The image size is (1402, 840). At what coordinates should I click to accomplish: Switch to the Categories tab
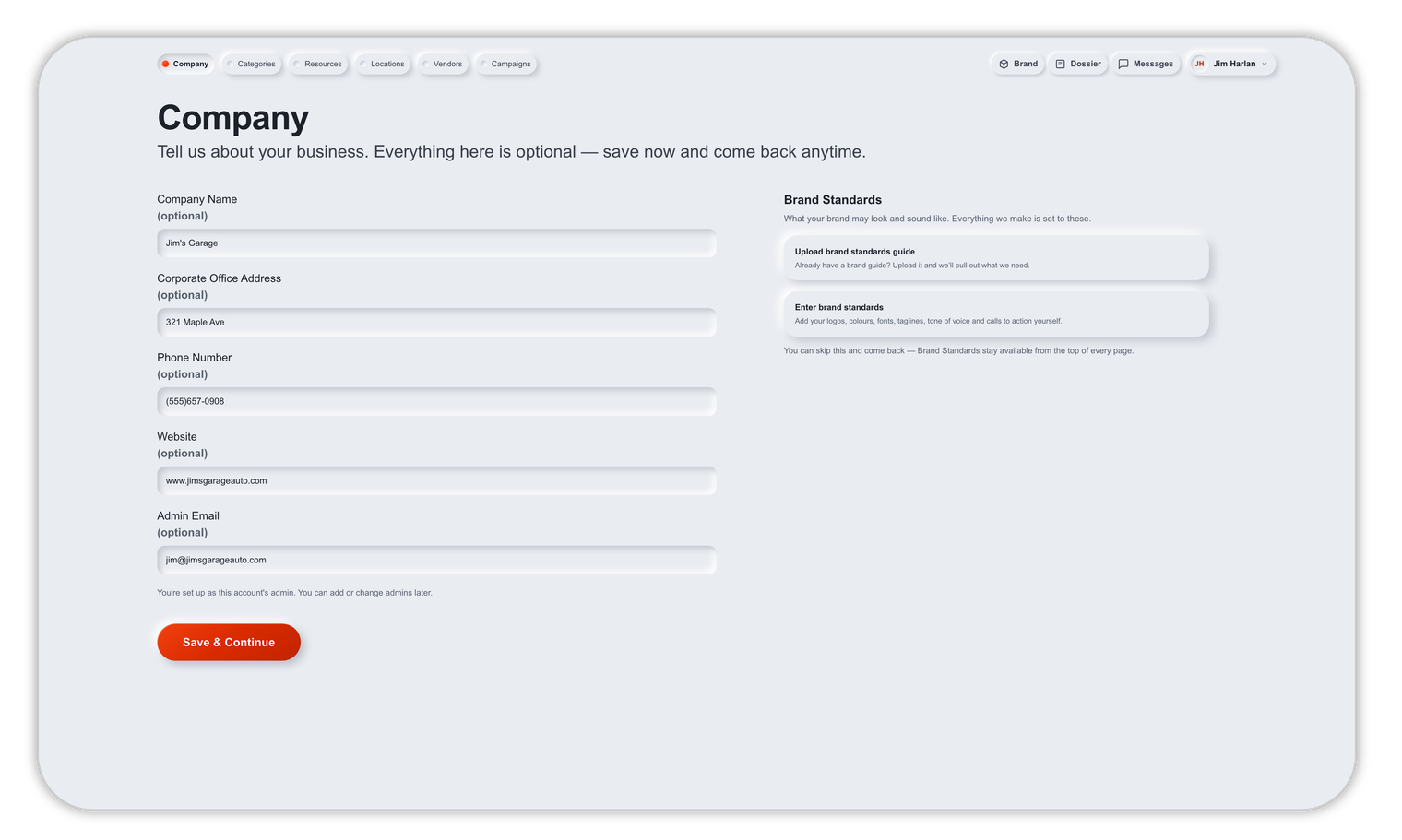coord(251,65)
